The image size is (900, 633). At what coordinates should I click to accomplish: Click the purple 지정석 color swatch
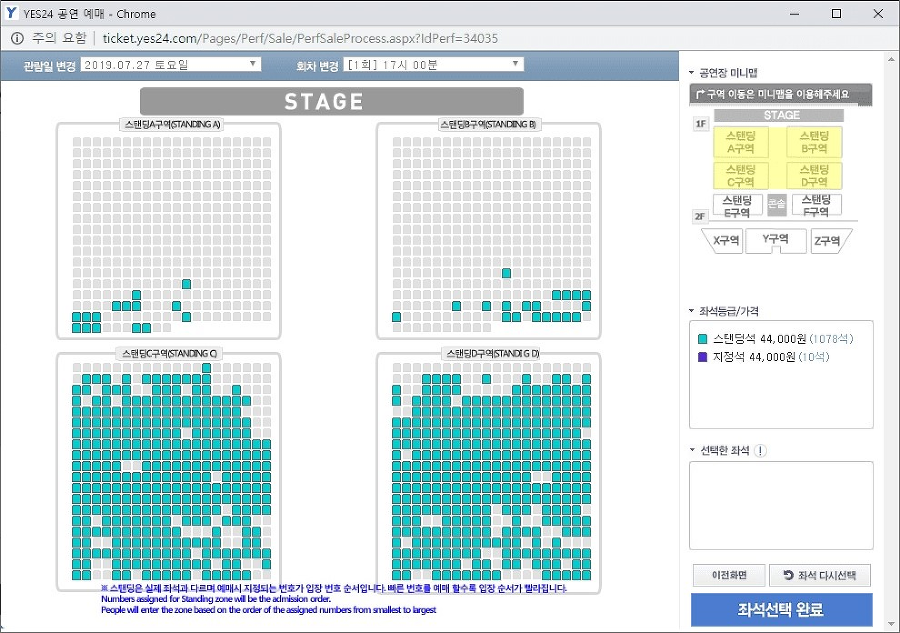pos(703,356)
